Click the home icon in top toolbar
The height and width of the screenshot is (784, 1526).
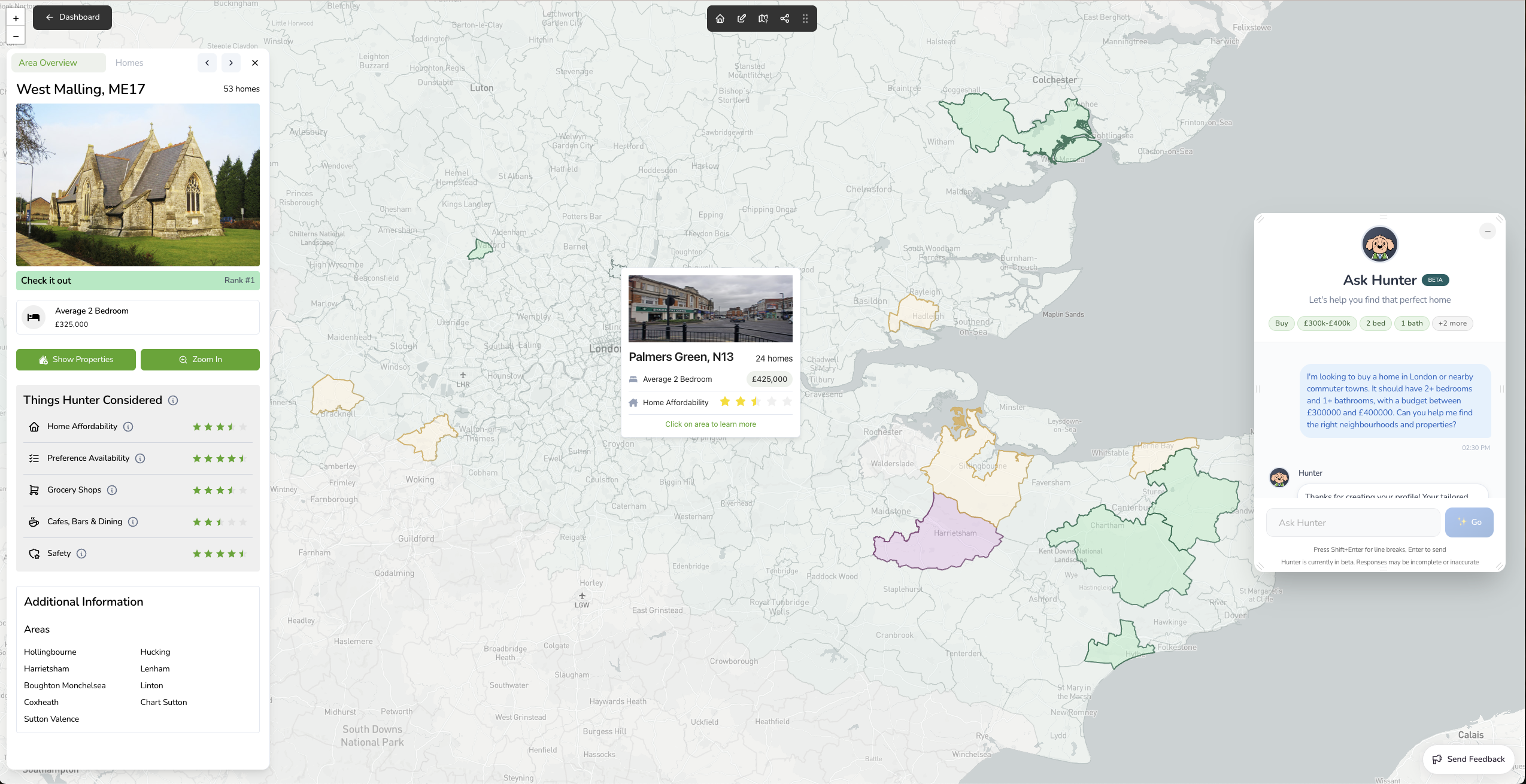[720, 19]
